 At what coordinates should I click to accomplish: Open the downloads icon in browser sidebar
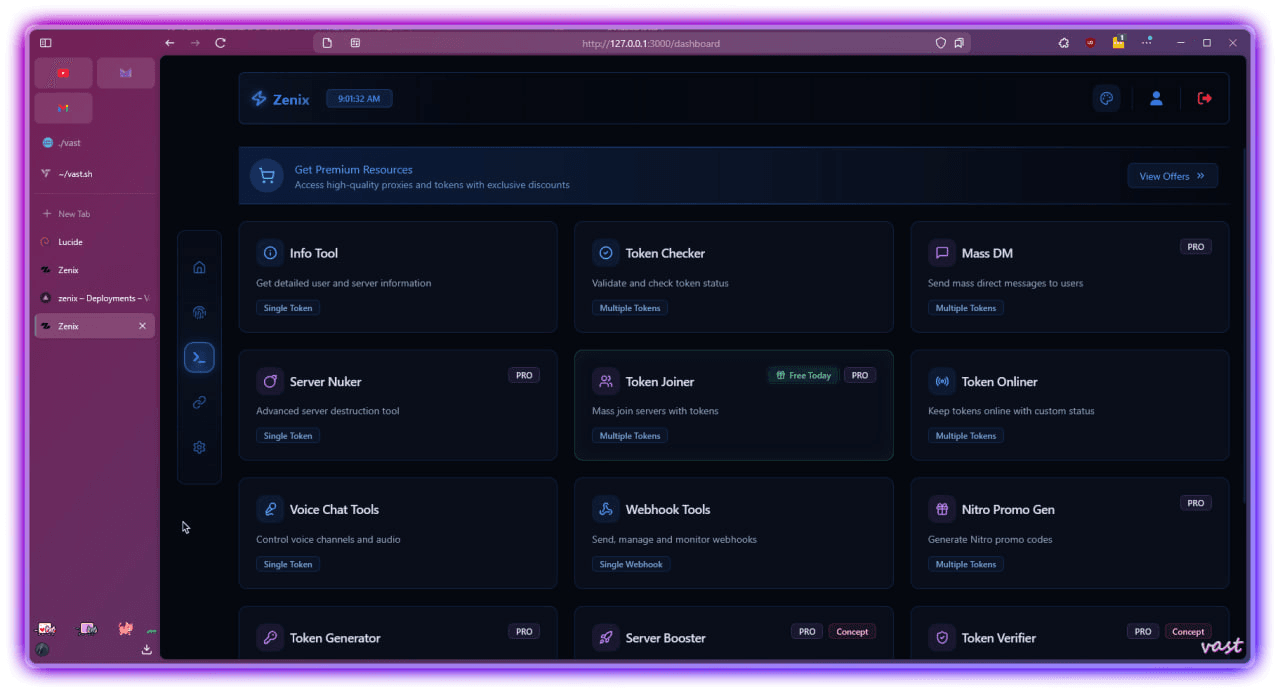(x=147, y=649)
